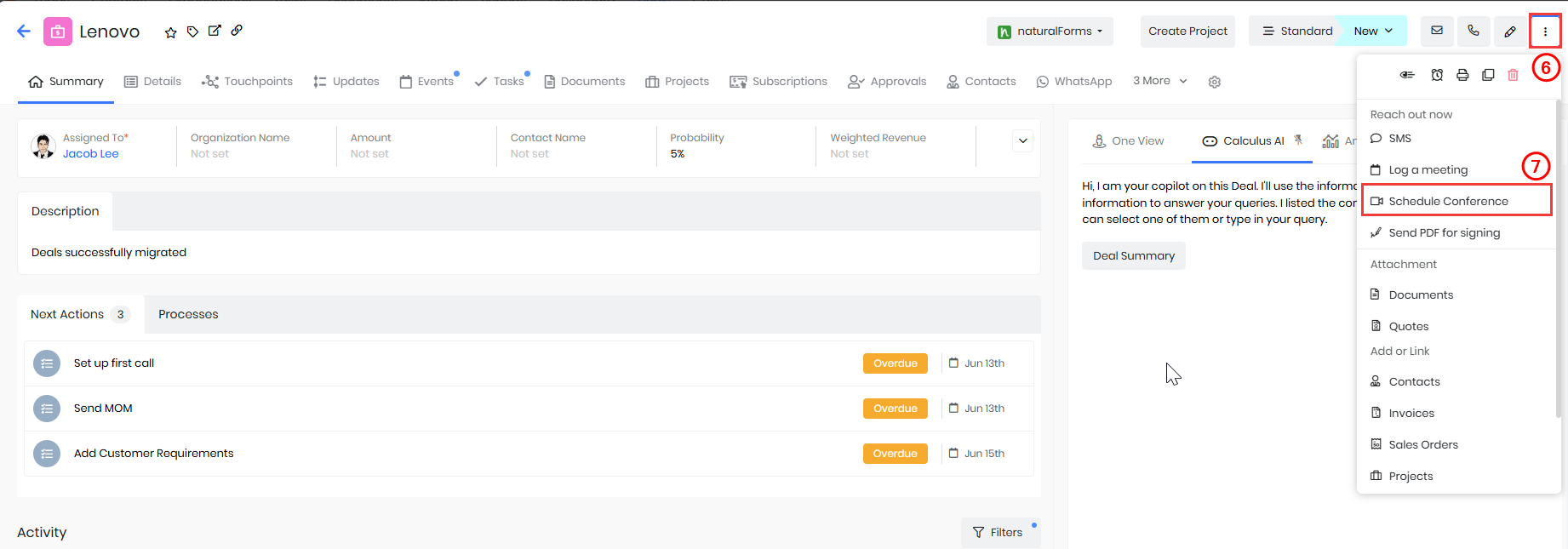Select the Calculus AI panel tab
The height and width of the screenshot is (549, 1568).
1252,141
